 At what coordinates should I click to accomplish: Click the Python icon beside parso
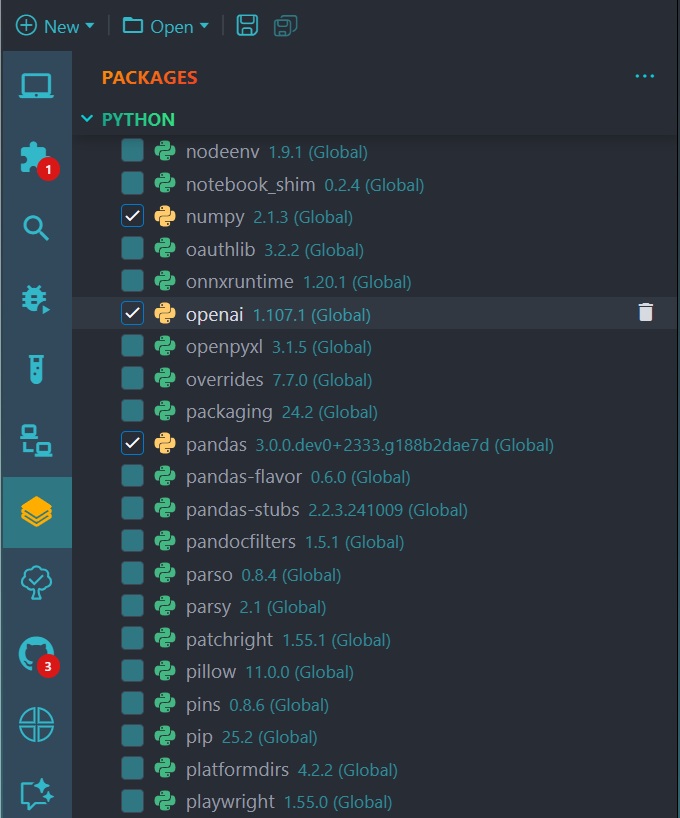(x=165, y=574)
